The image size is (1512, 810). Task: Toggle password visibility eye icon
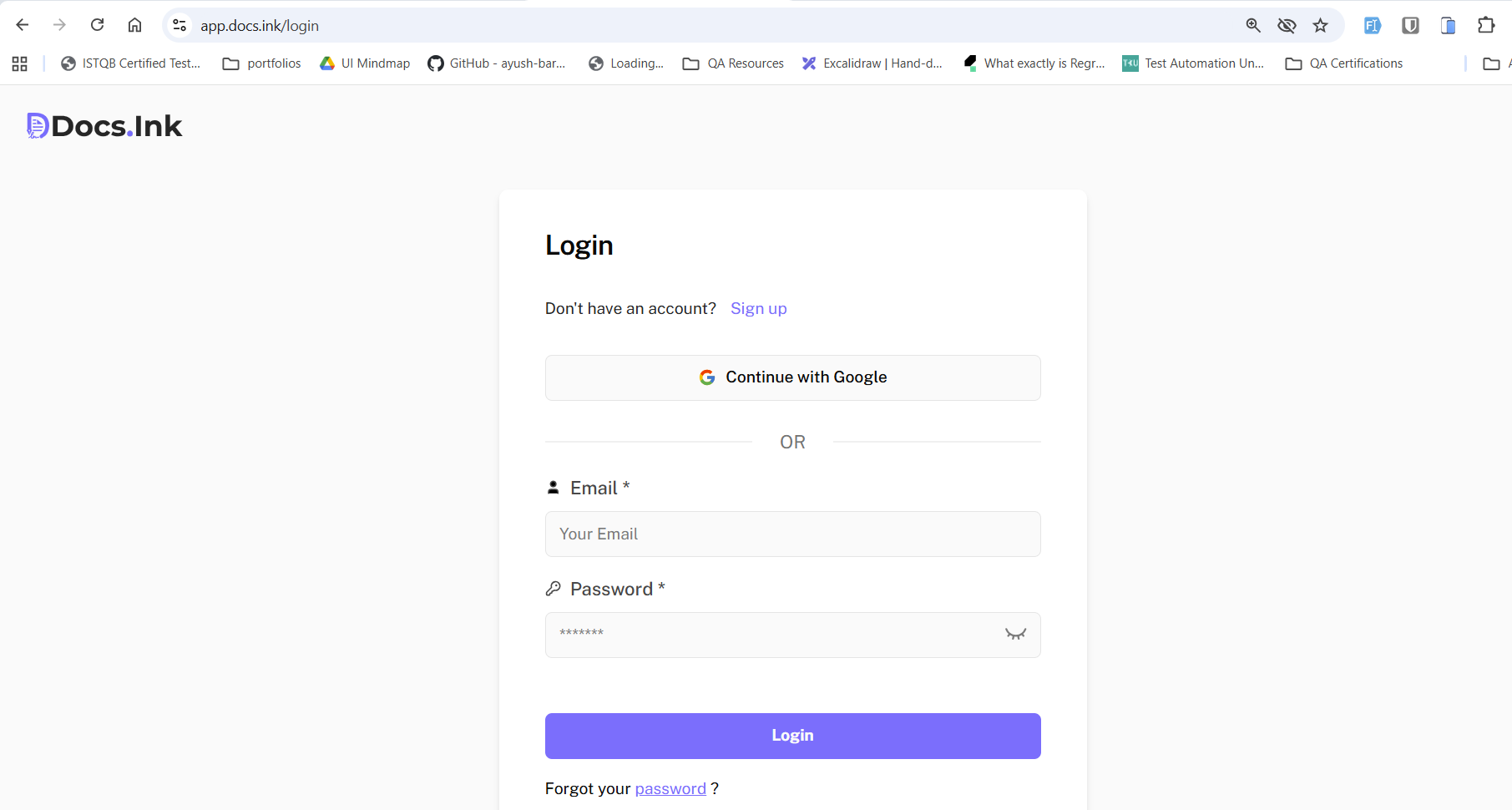(1015, 634)
